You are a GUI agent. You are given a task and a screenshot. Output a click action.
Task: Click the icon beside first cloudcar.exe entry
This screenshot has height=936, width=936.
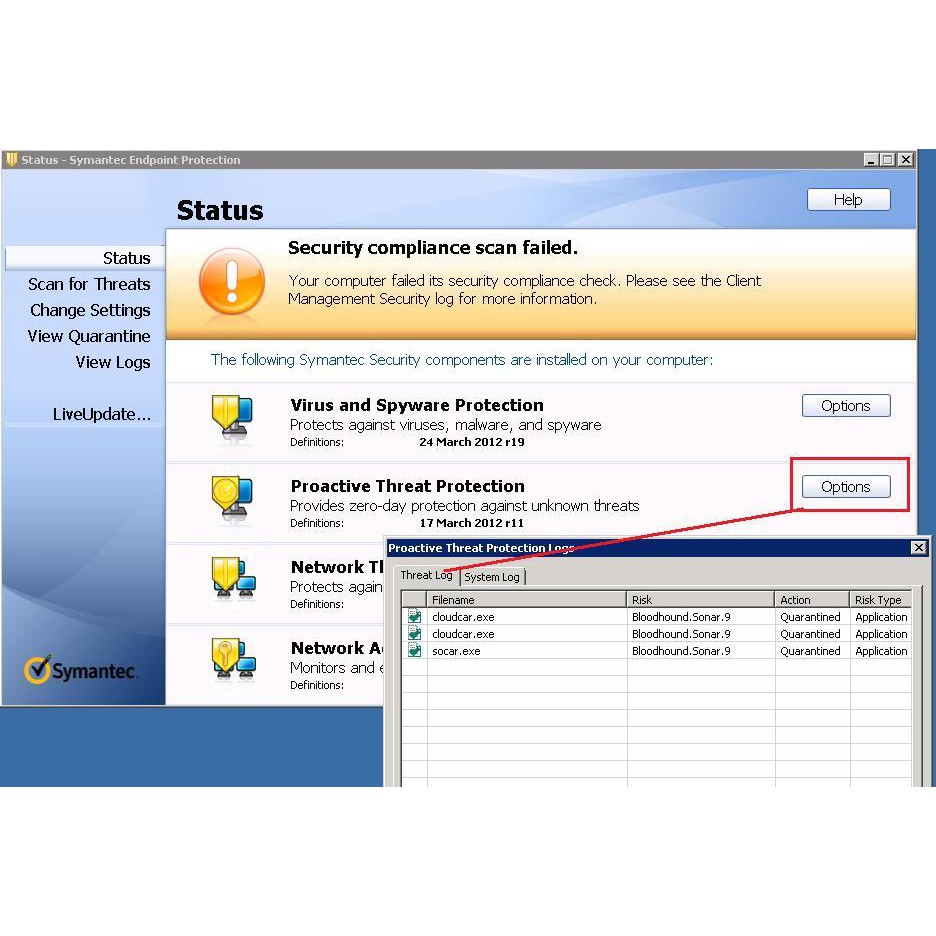[414, 617]
